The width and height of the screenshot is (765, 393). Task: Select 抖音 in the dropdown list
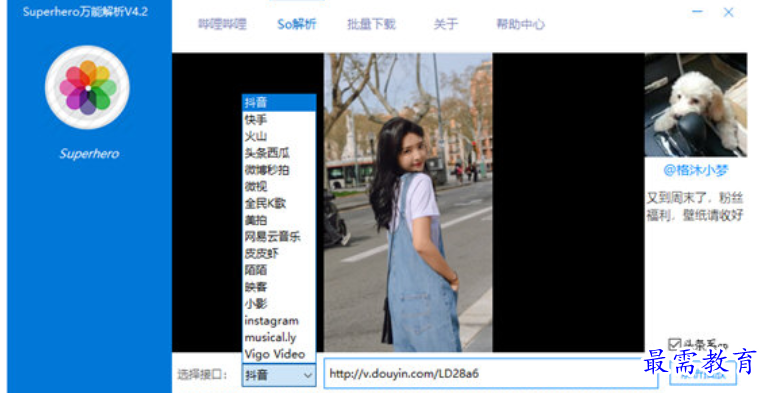coord(279,102)
